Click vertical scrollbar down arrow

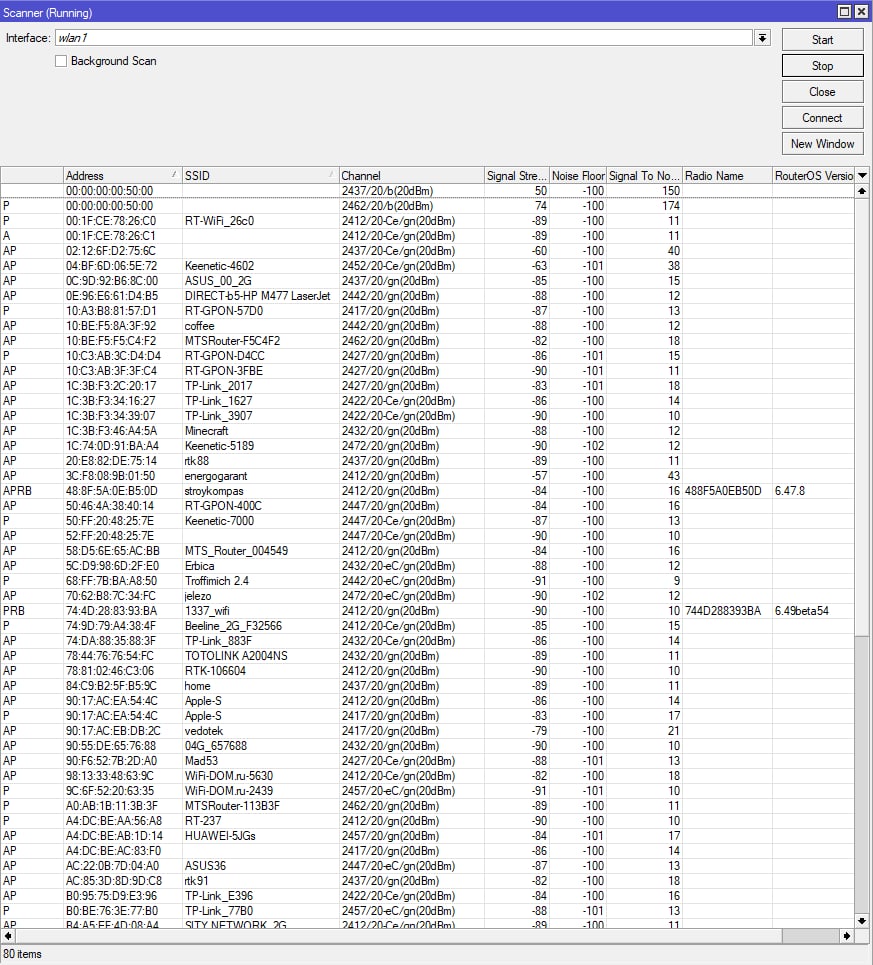click(x=862, y=921)
